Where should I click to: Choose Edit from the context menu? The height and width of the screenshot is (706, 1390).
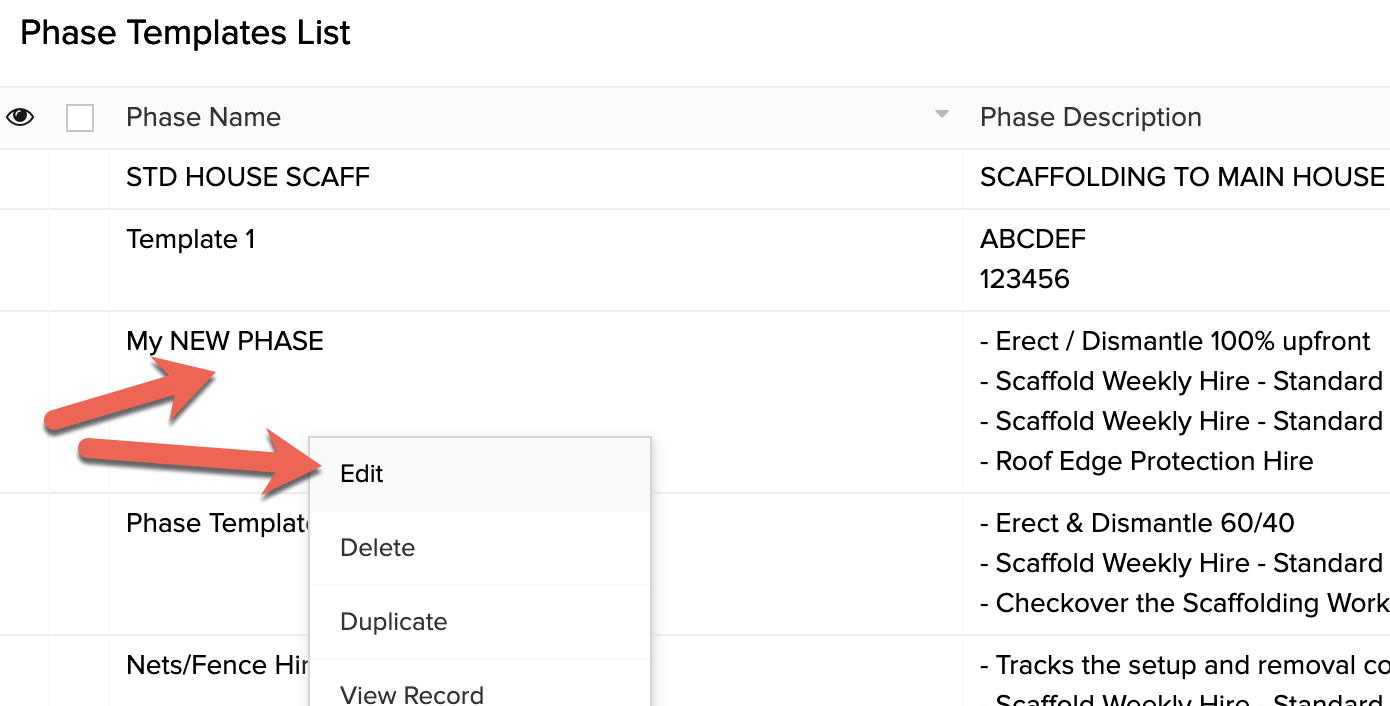click(x=480, y=474)
